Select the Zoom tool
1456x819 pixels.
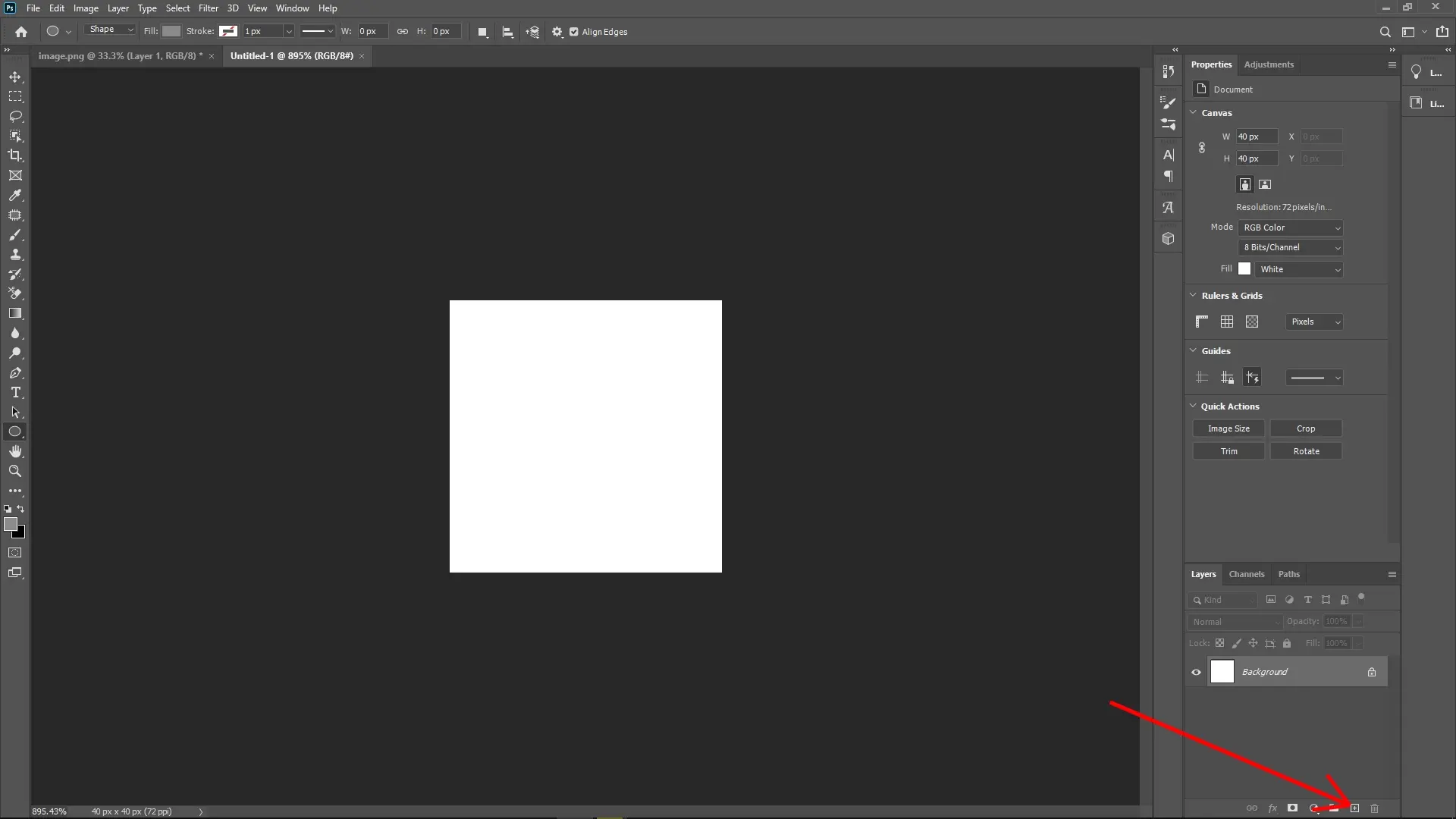pyautogui.click(x=15, y=471)
